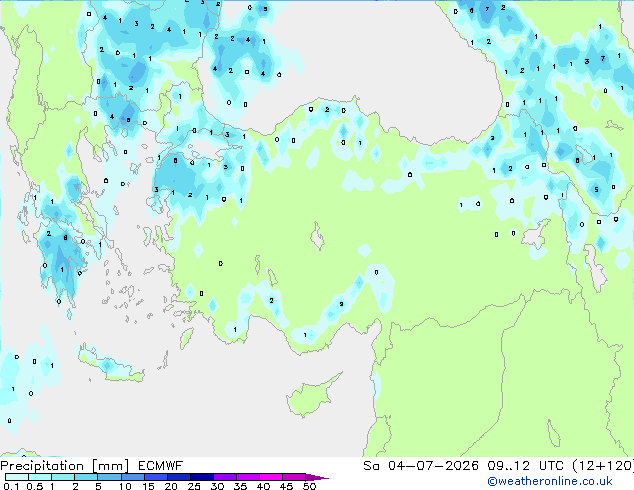The image size is (634, 490).
Task: Click the 5–10 mm legend swatch
Action: (x=109, y=477)
